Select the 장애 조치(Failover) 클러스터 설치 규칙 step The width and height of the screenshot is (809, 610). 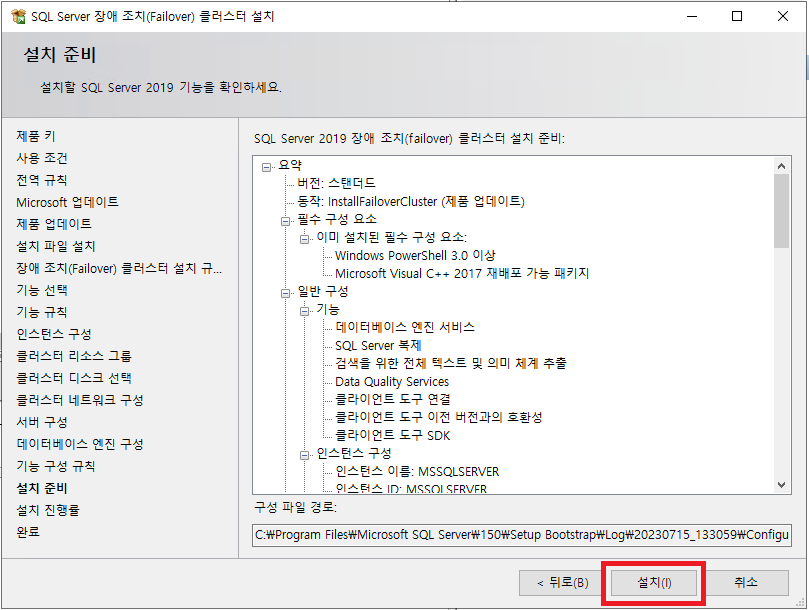click(x=119, y=268)
